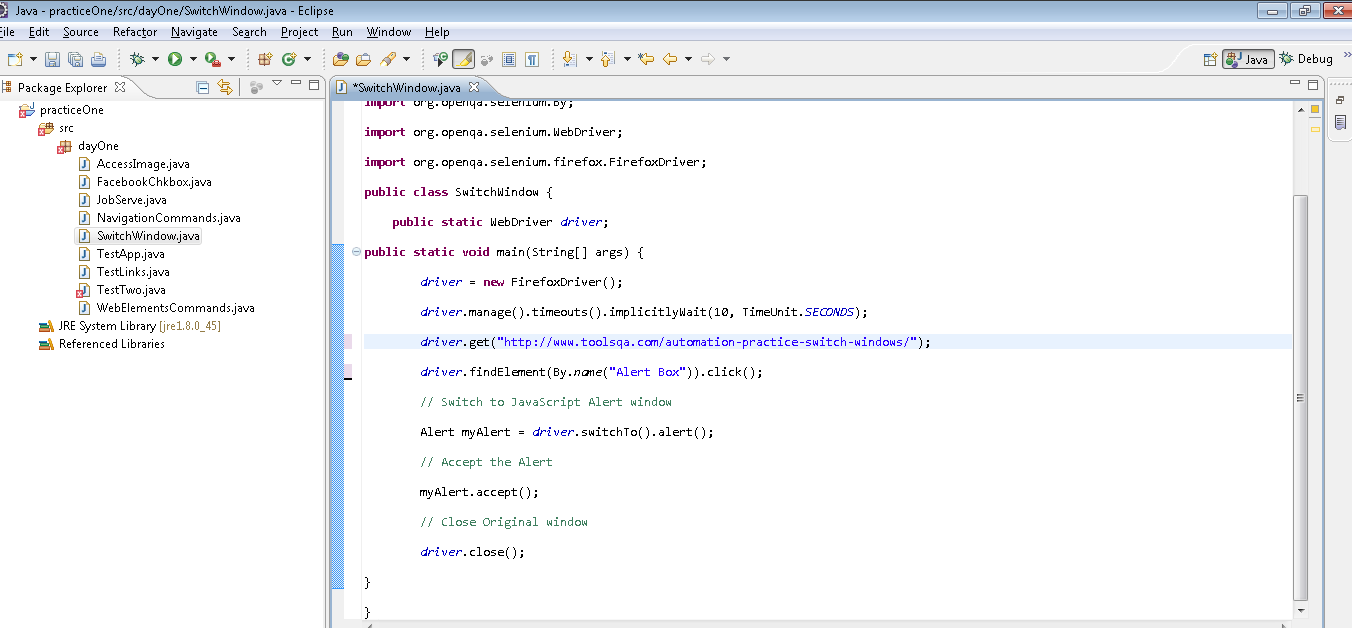
Task: Open dropdown beside New Java Class icon
Action: click(307, 59)
